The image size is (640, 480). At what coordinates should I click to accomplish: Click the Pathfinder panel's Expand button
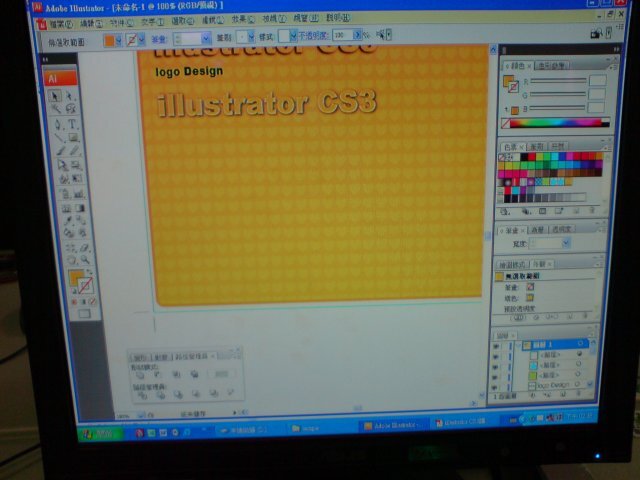[221, 373]
